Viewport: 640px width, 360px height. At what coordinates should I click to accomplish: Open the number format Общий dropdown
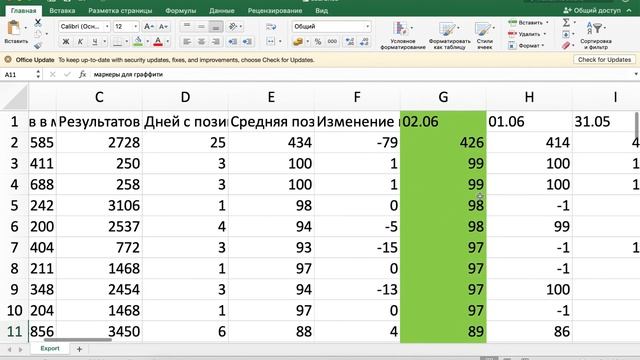(368, 27)
